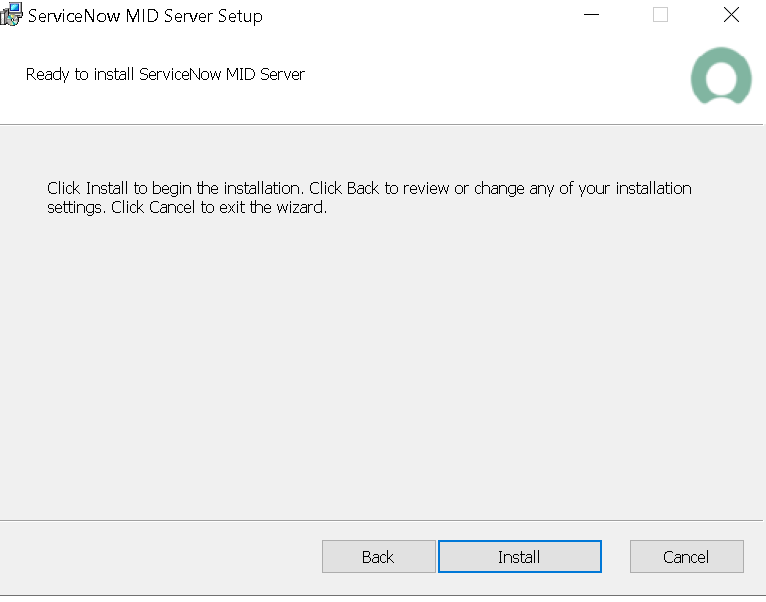
Task: Click the Install button to begin installation
Action: (x=519, y=557)
